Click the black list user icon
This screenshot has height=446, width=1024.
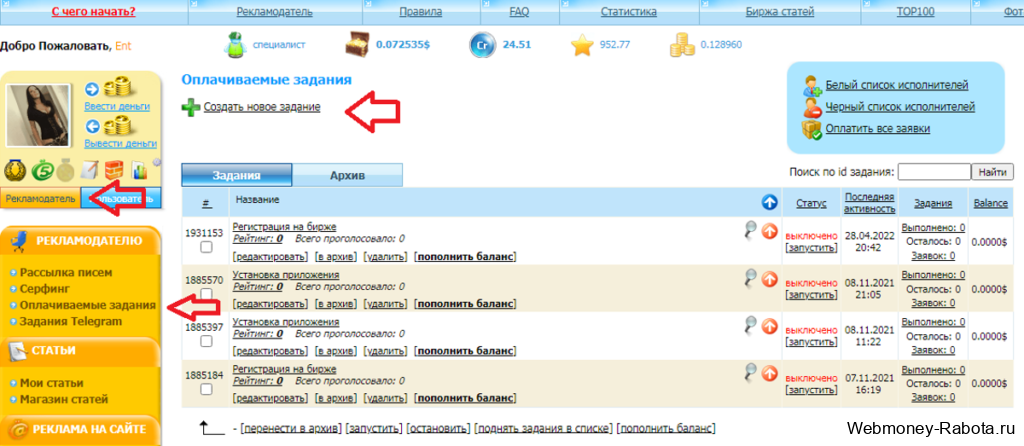click(x=812, y=107)
